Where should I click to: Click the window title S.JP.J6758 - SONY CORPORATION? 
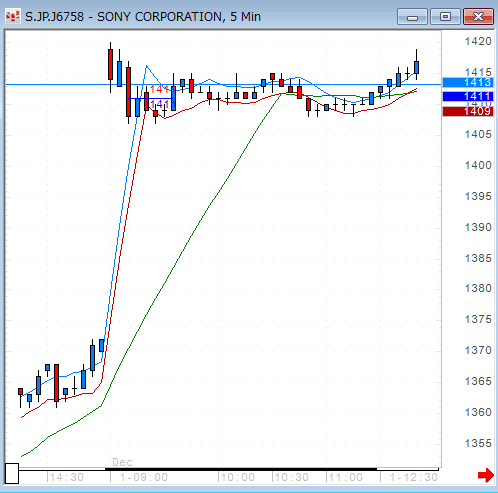(x=124, y=17)
